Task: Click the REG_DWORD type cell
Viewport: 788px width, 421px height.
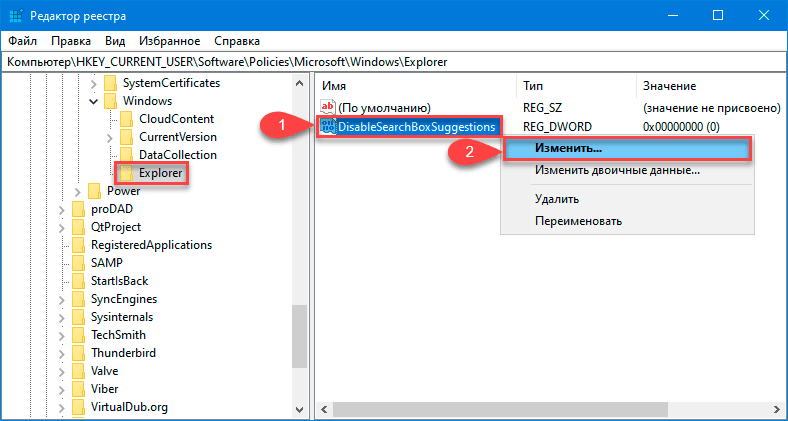Action: coord(557,127)
